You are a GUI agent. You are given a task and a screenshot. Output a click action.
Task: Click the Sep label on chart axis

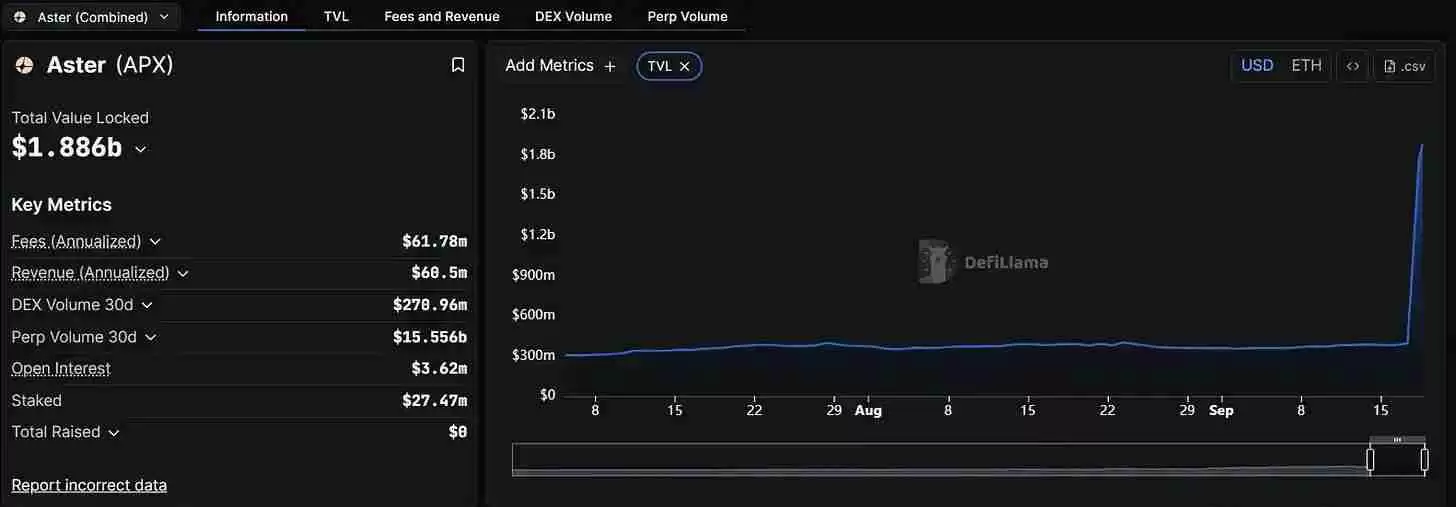[x=1221, y=411]
